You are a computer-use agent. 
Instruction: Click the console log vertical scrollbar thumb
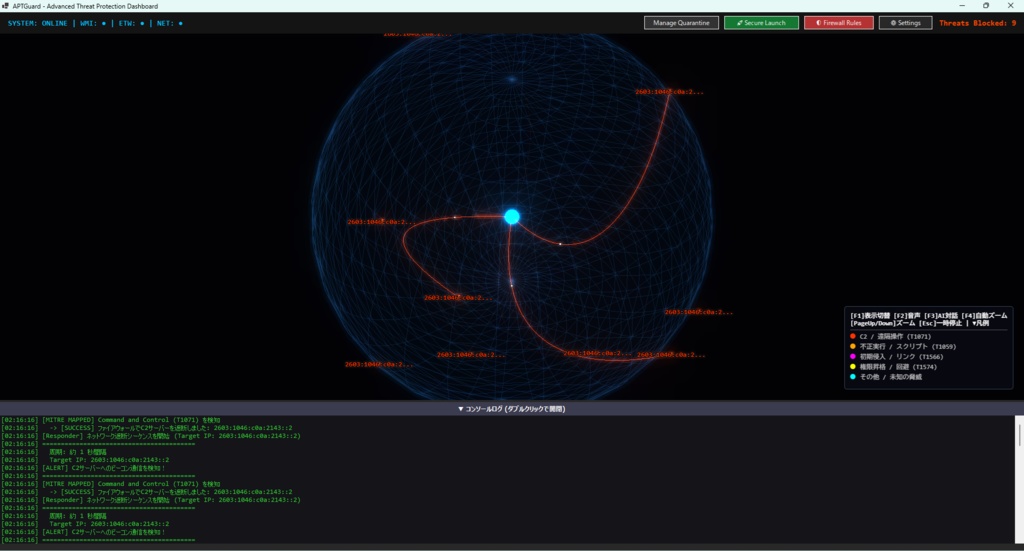(x=1019, y=435)
